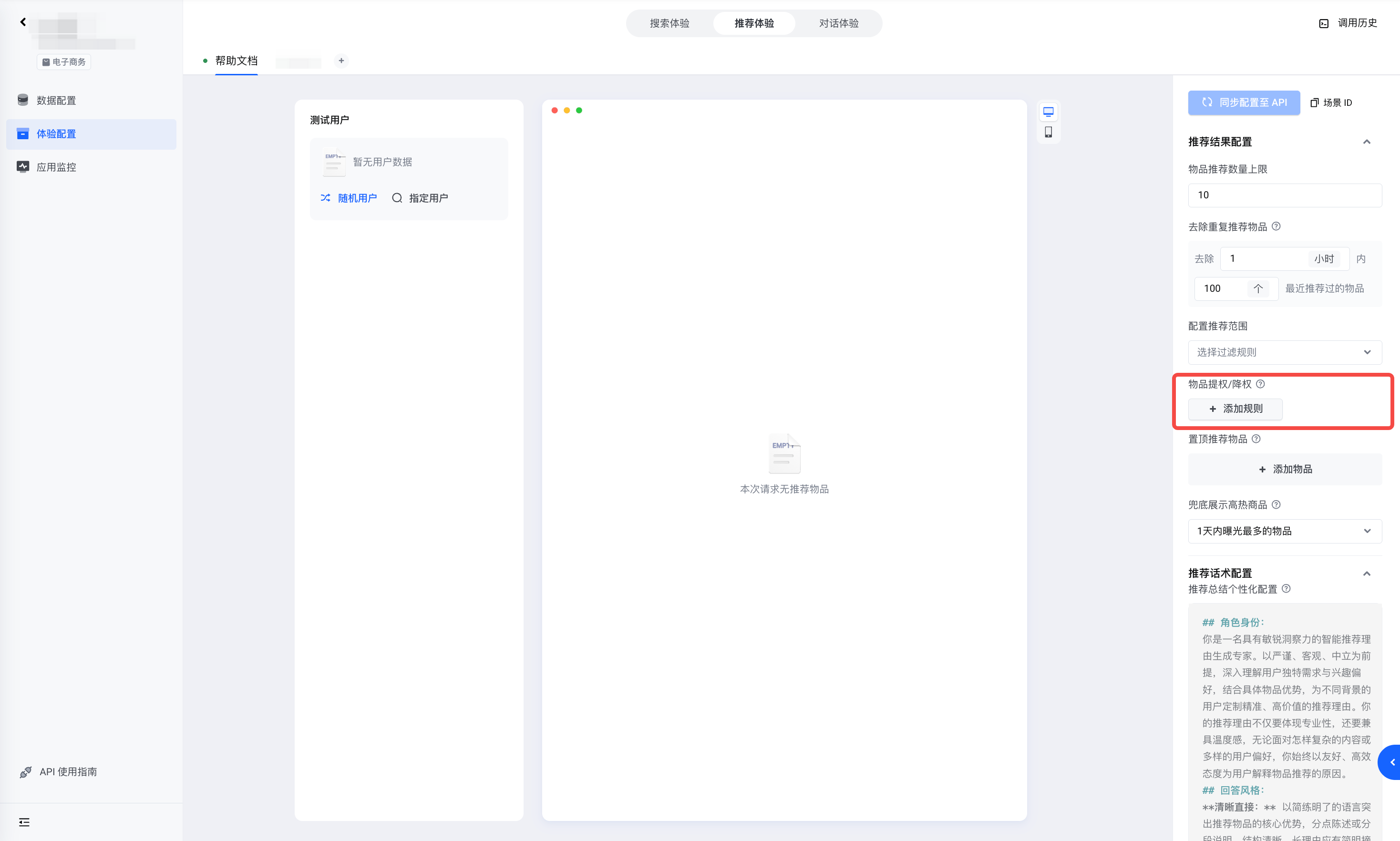The height and width of the screenshot is (841, 1400).
Task: Switch to desktop preview mode
Action: [1048, 112]
